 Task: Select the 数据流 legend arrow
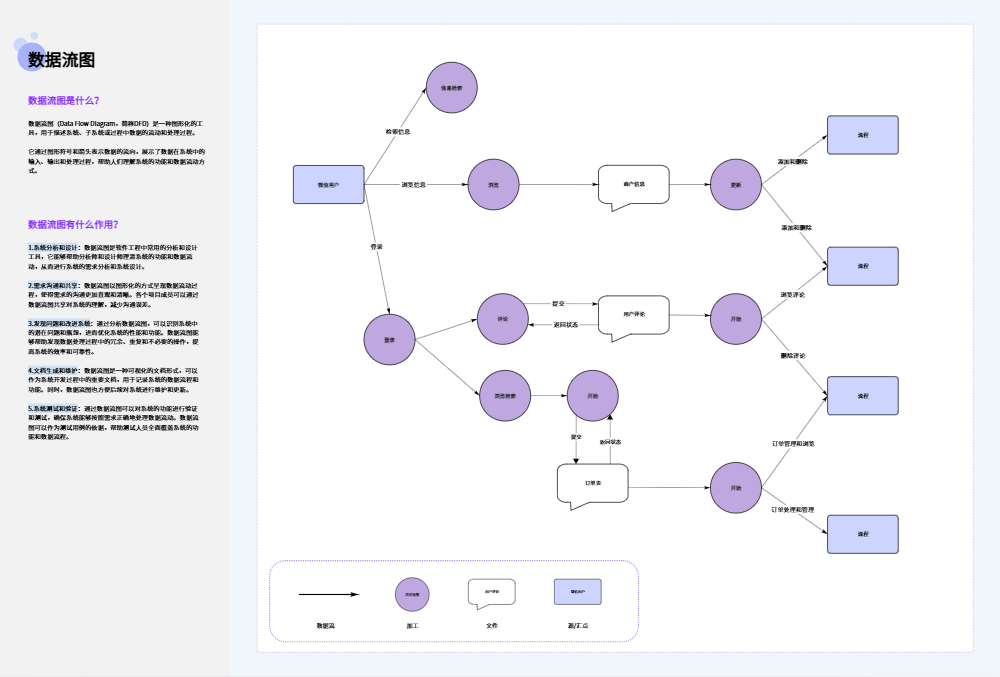[x=328, y=594]
